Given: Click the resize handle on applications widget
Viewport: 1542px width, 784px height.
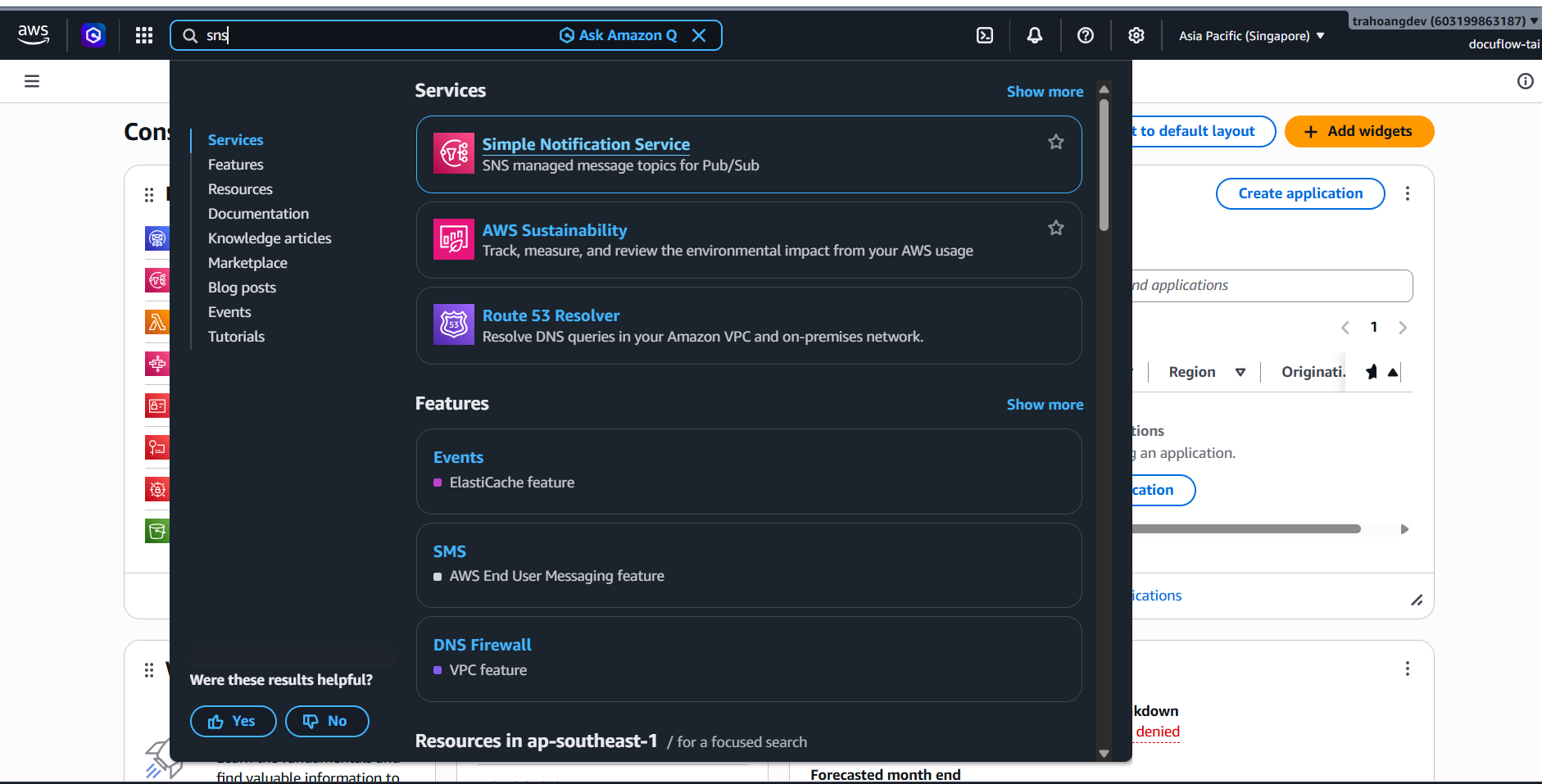Looking at the screenshot, I should coord(1417,600).
